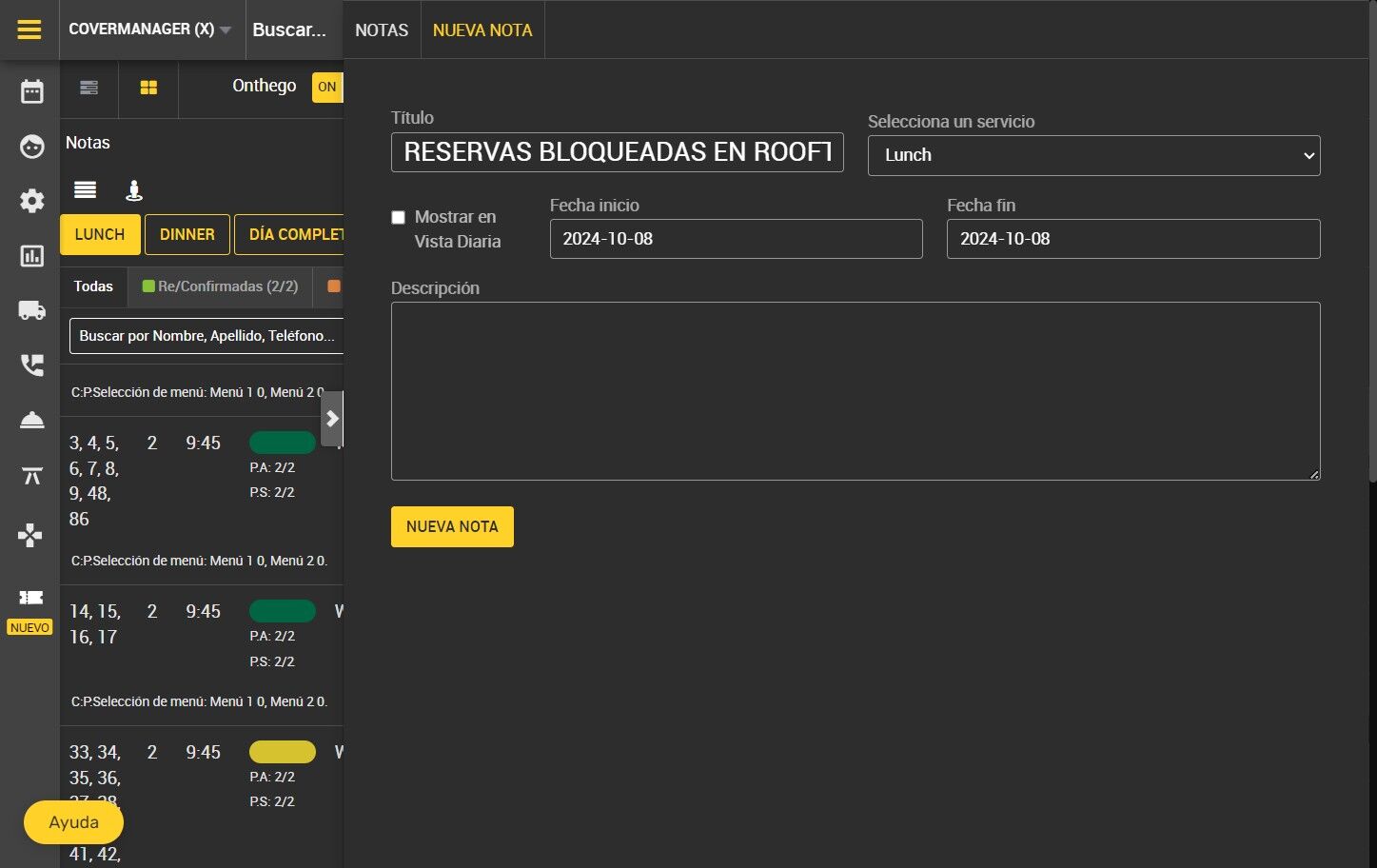Toggle the Onthego ON switch
1377x868 pixels.
(327, 87)
